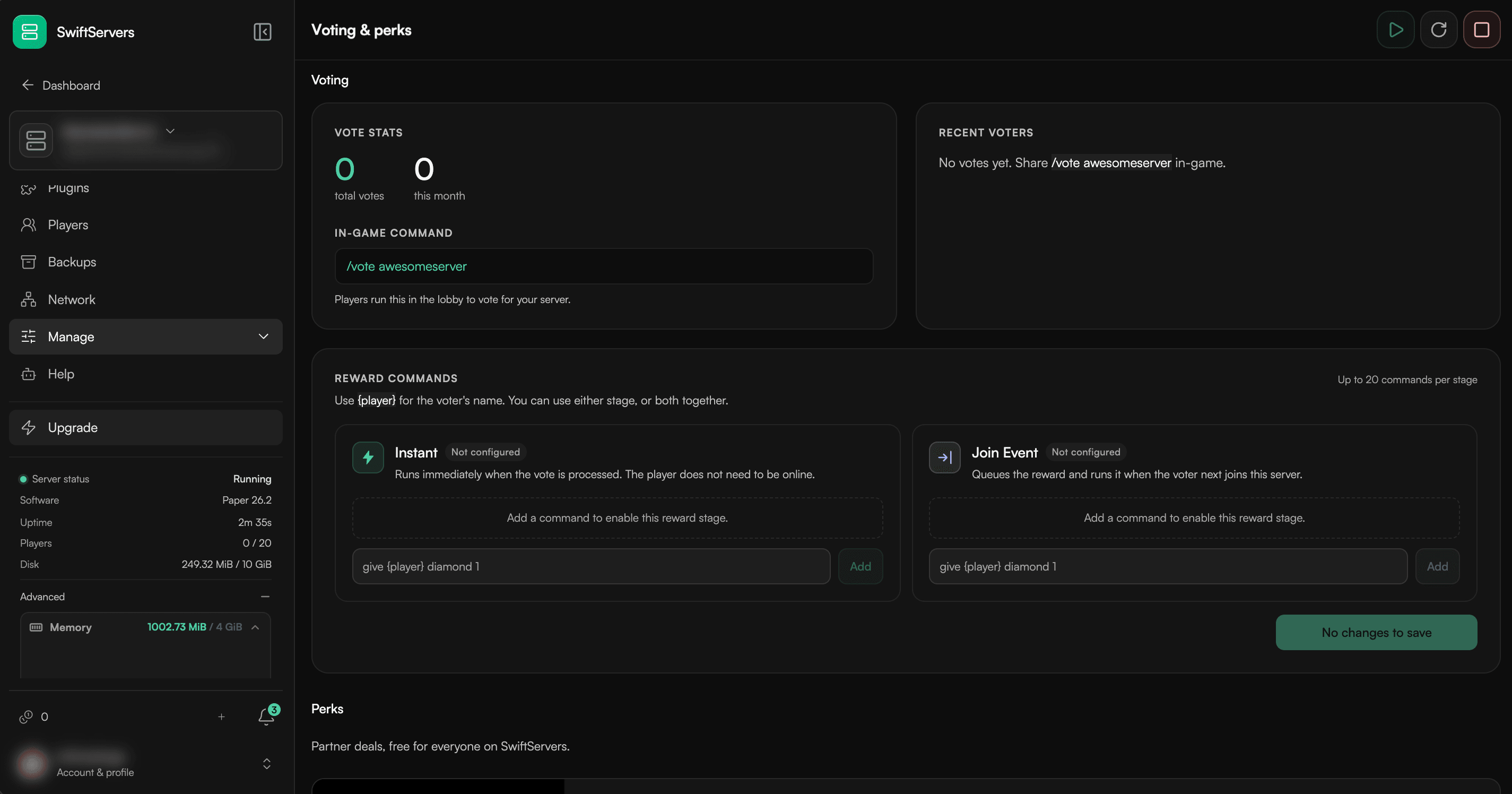
Task: Click the Network nodes icon
Action: pyautogui.click(x=28, y=299)
